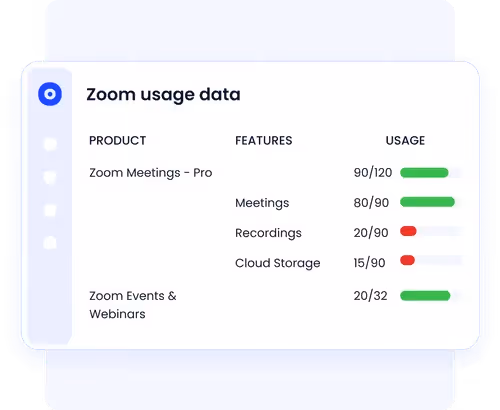Click the red progress bar for Recordings

408,231
